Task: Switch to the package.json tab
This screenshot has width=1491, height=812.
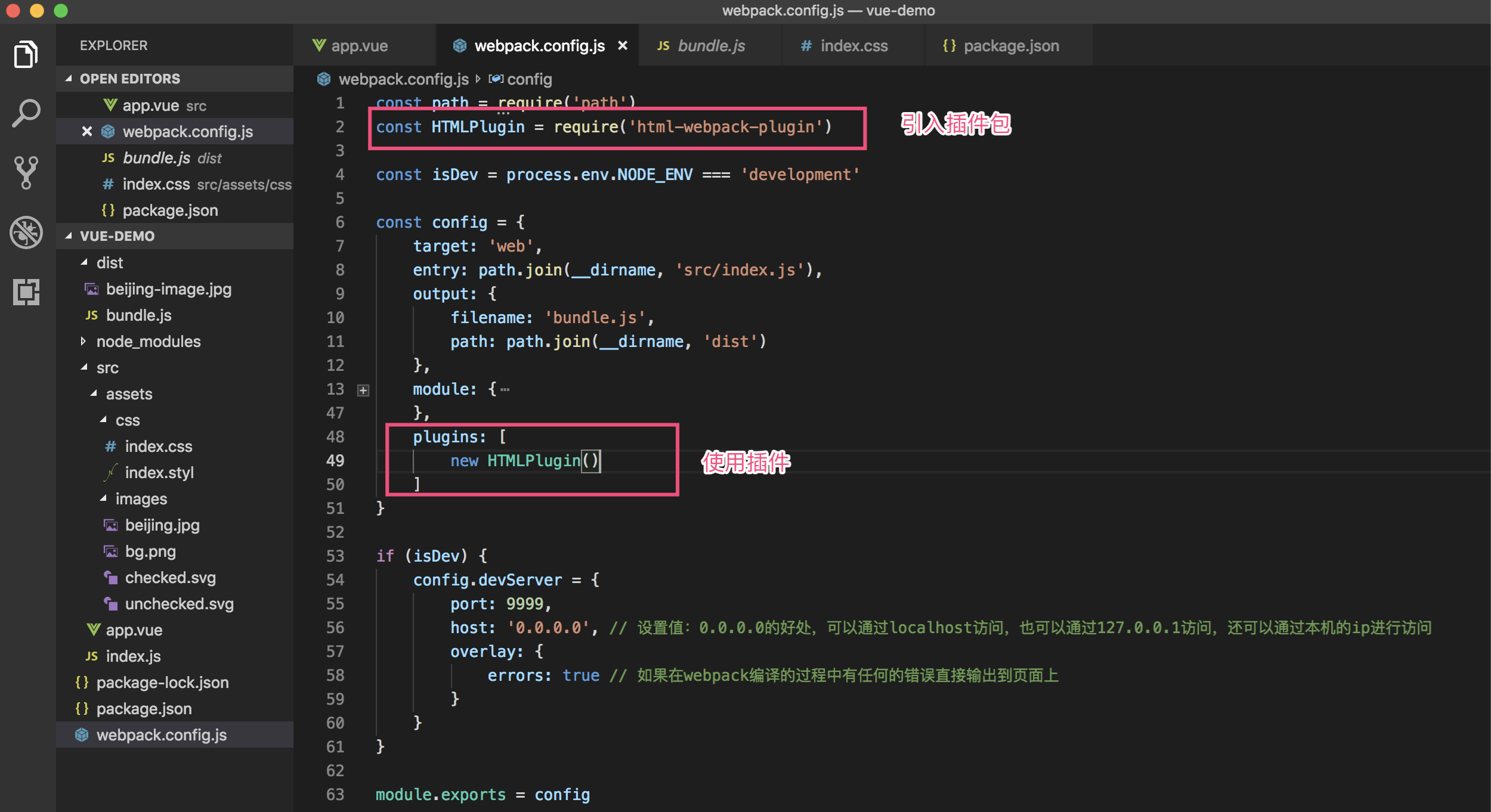Action: [x=1010, y=46]
